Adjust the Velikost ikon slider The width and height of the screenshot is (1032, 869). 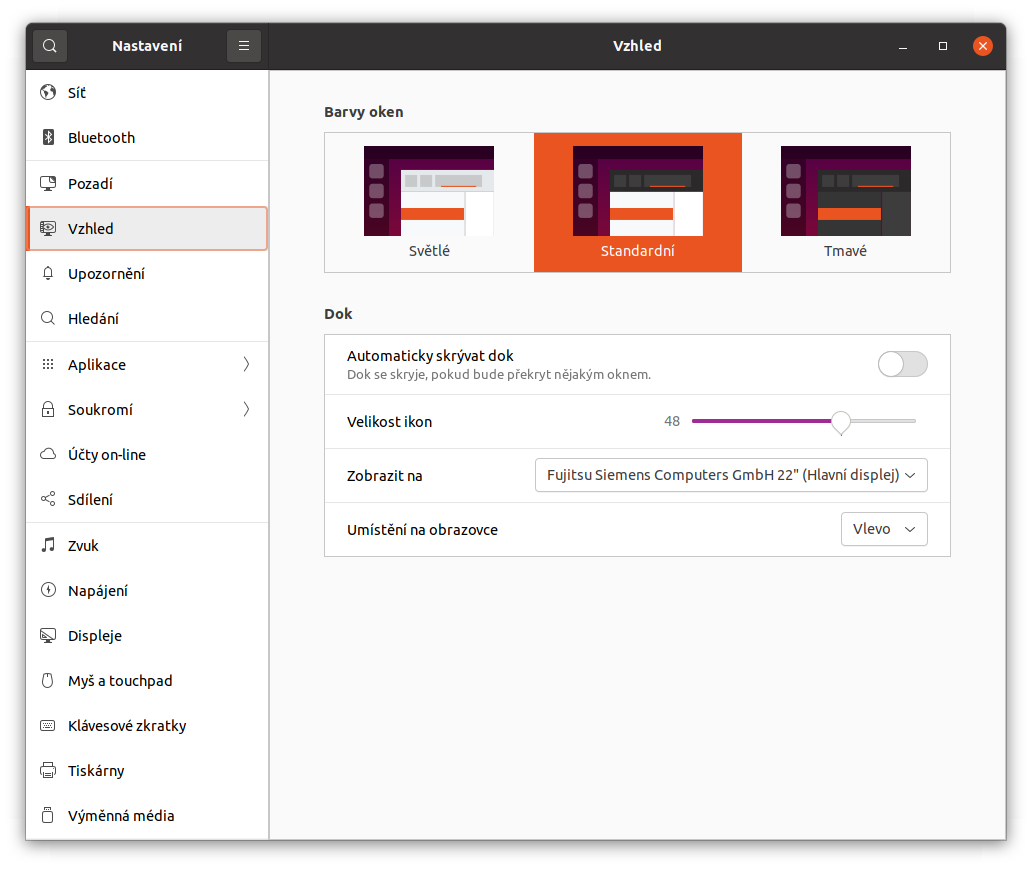pyautogui.click(x=840, y=423)
